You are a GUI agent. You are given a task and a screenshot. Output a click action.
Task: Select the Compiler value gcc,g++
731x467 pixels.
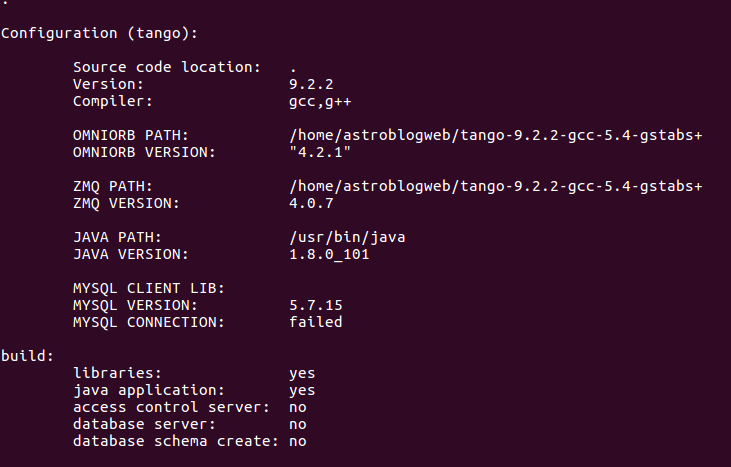(x=320, y=102)
